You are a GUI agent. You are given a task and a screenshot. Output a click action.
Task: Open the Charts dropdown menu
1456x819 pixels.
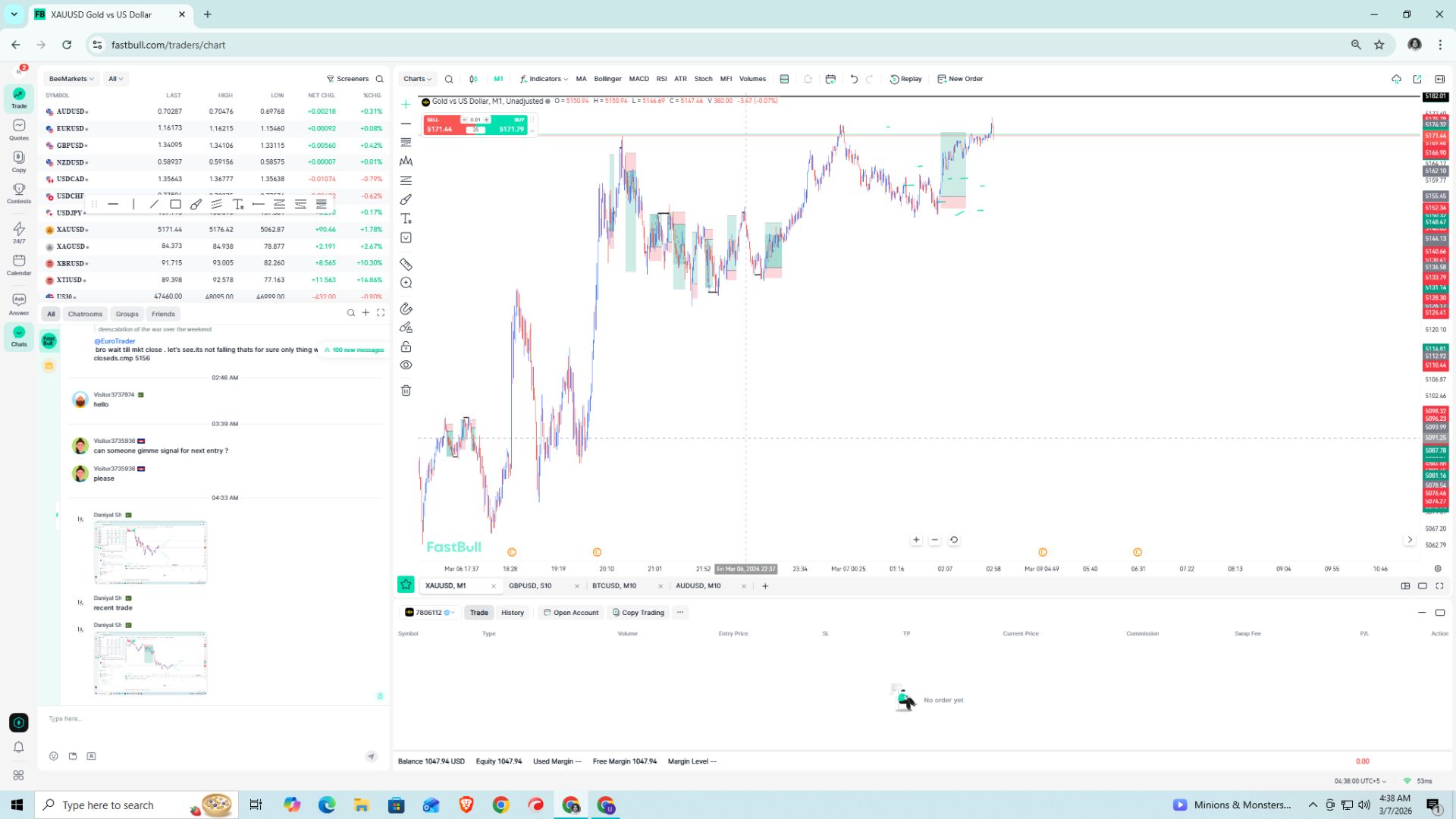(x=417, y=79)
